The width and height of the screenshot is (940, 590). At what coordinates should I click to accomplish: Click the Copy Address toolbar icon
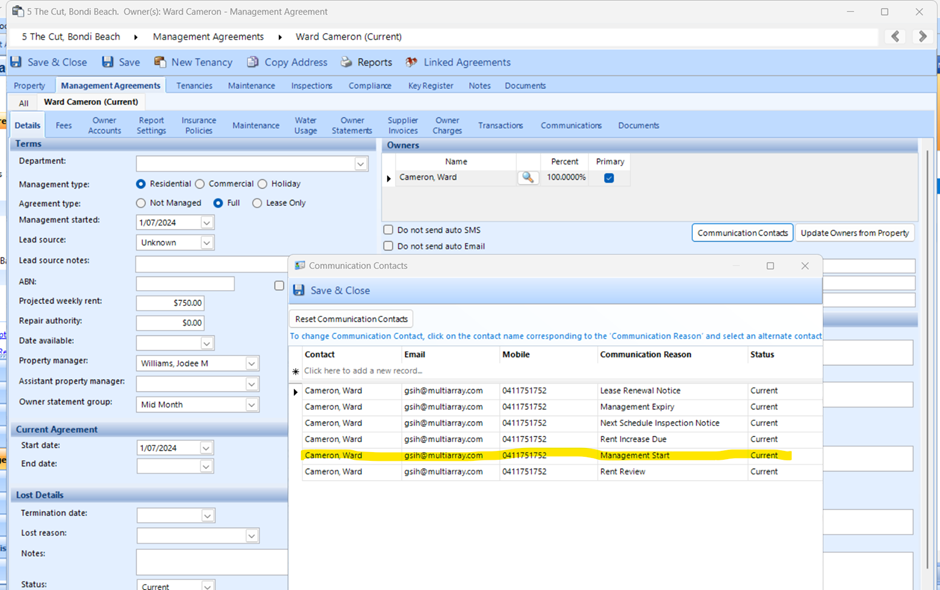tap(252, 62)
